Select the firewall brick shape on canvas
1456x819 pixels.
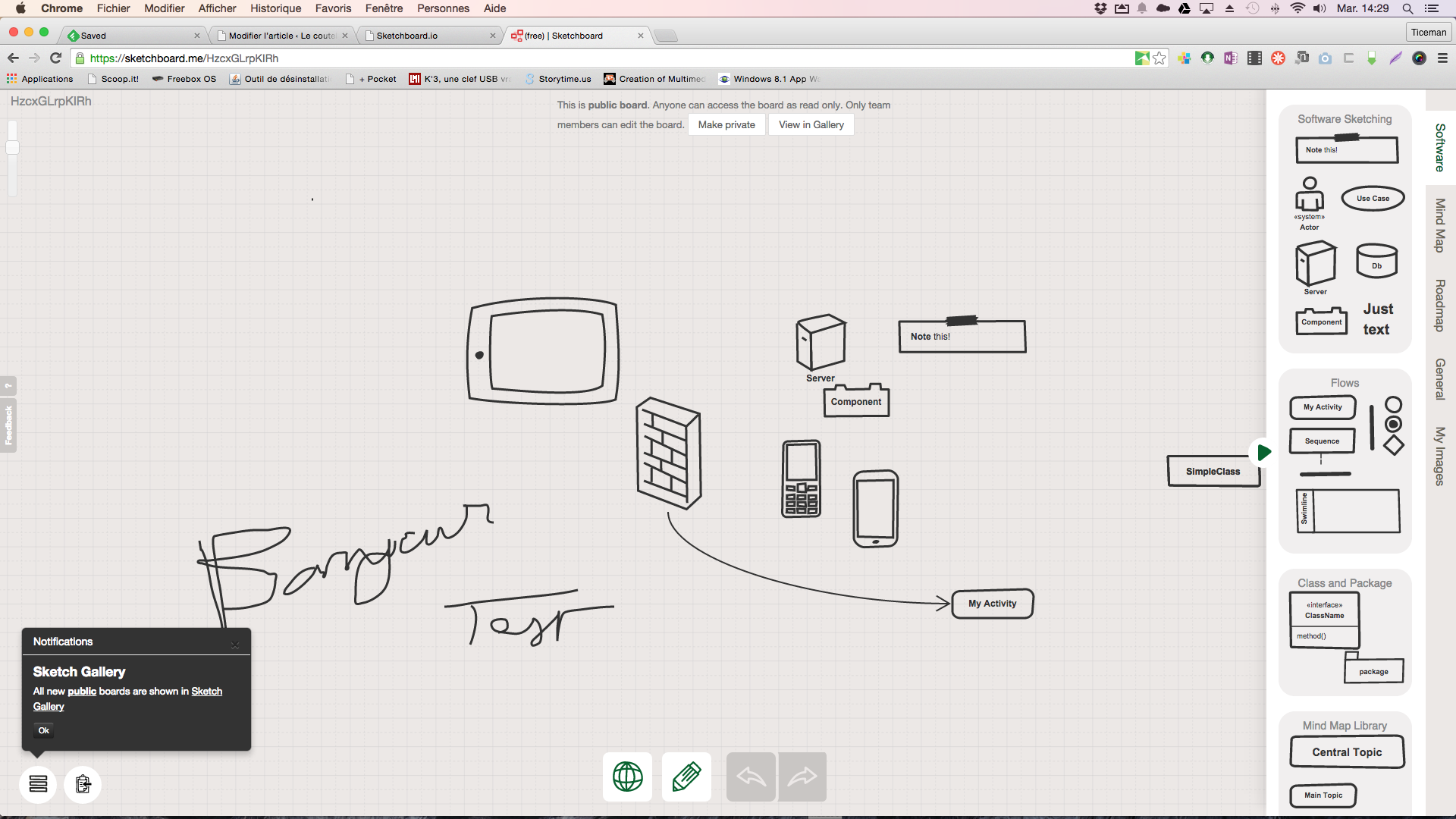(668, 453)
